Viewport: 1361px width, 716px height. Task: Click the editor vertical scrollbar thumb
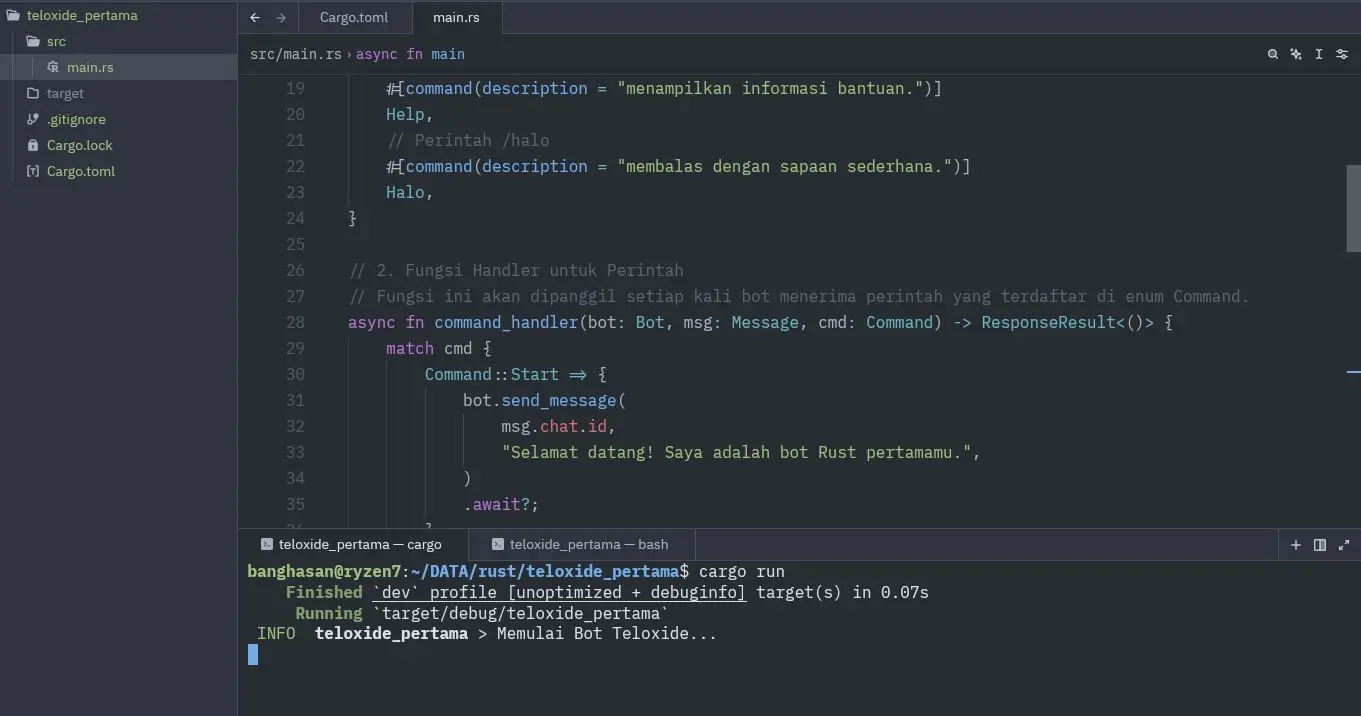pos(1353,208)
